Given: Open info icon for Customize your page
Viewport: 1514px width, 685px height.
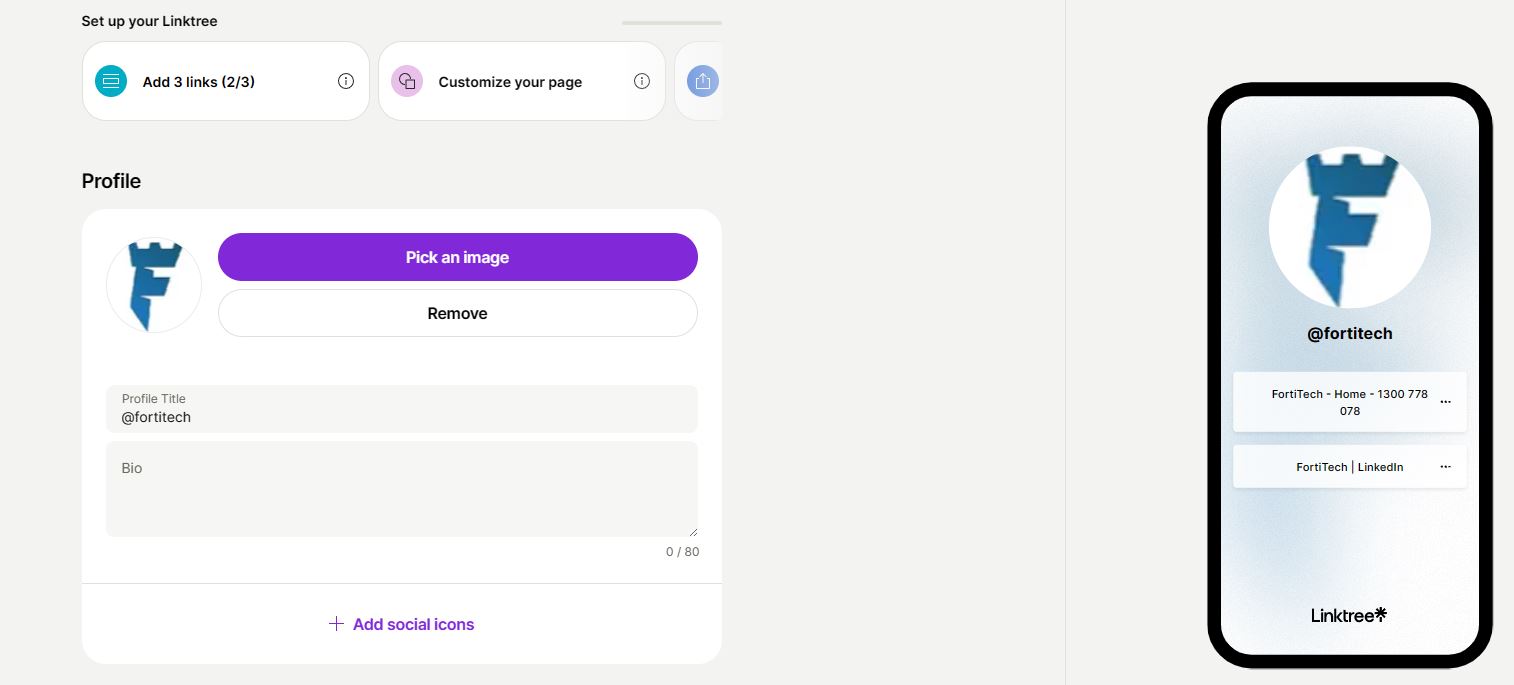Looking at the screenshot, I should 642,81.
